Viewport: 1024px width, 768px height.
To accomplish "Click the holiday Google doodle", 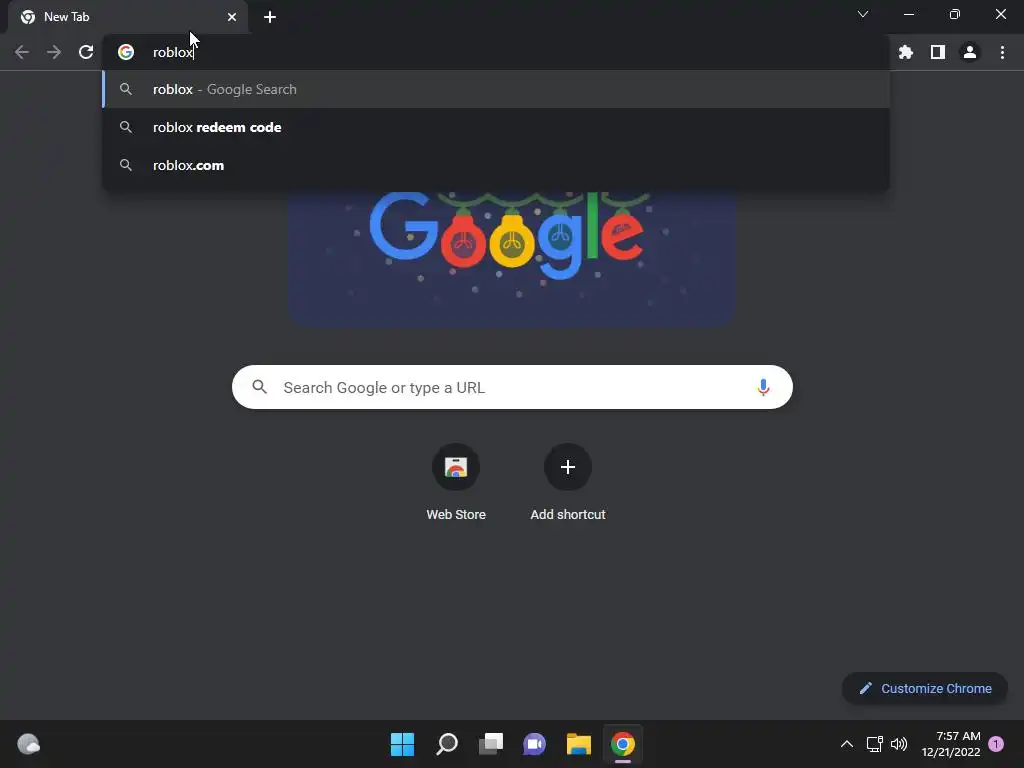I will pyautogui.click(x=512, y=258).
